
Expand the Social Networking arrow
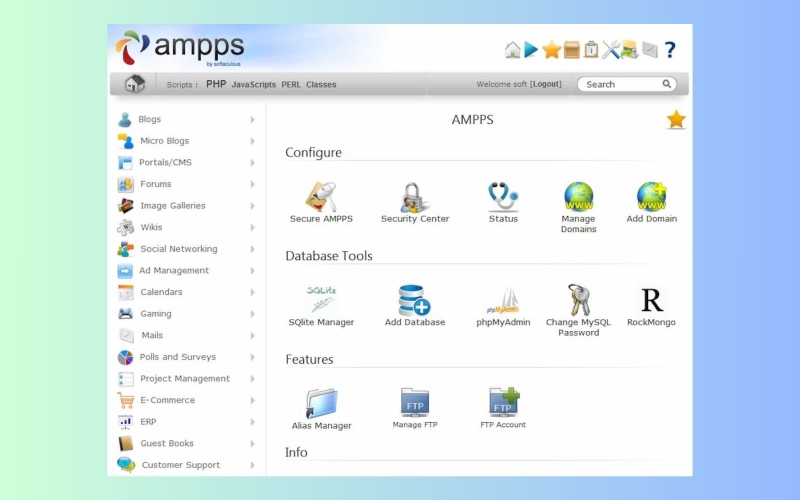[x=253, y=249]
